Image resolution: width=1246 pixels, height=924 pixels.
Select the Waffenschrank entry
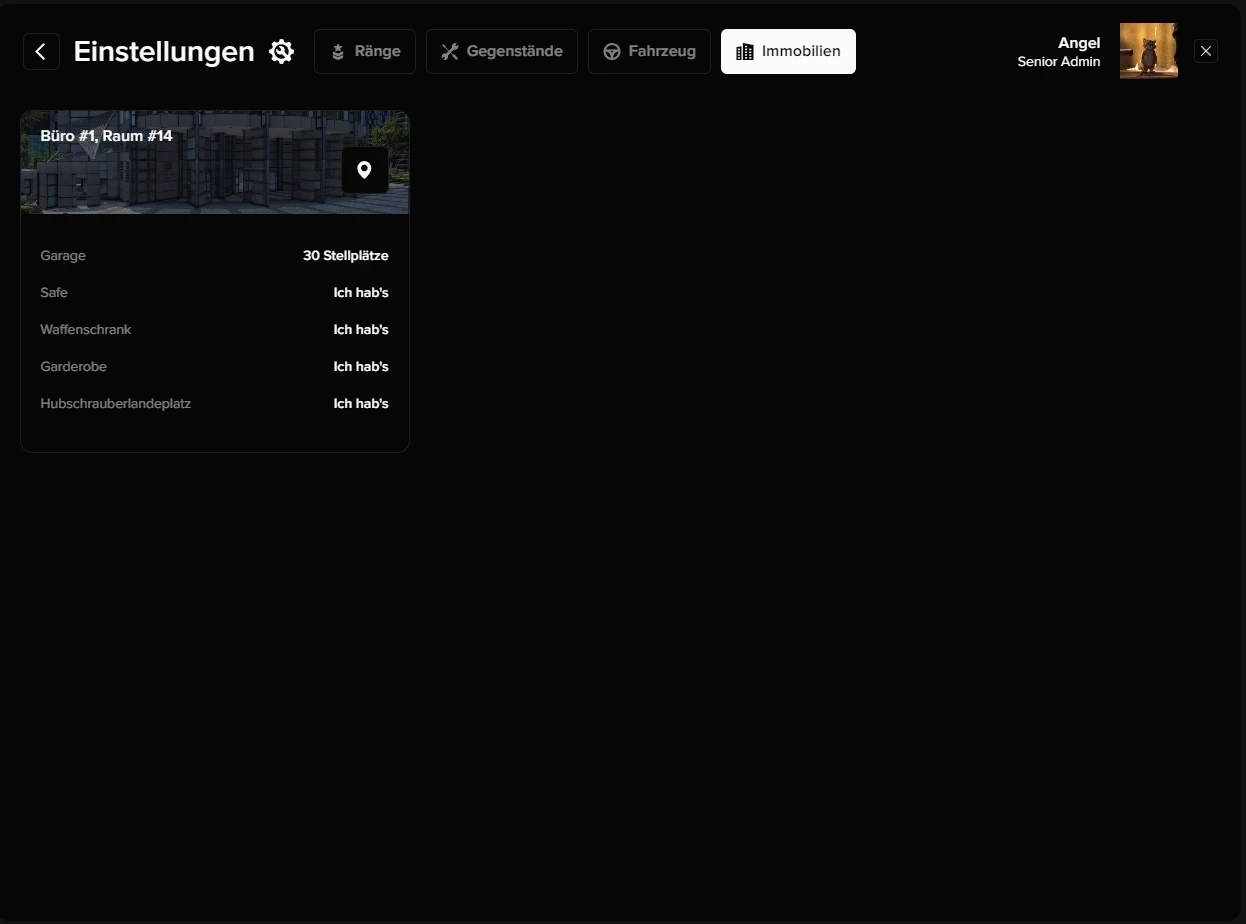click(86, 330)
